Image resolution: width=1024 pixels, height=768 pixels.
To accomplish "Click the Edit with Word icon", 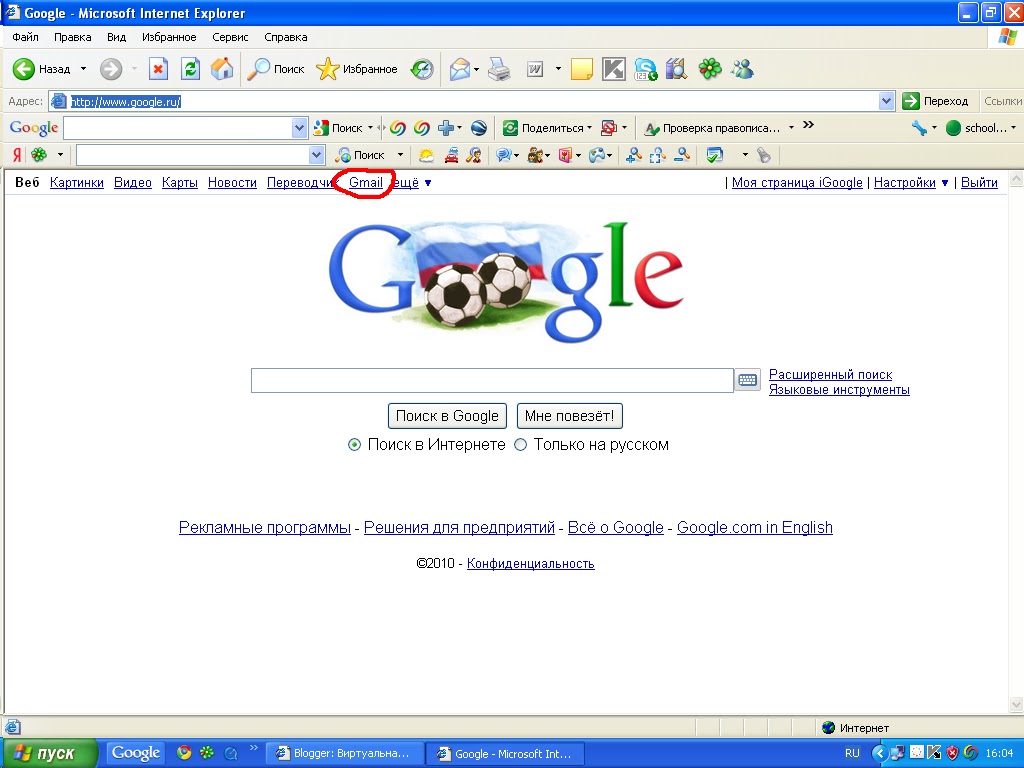I will tap(535, 69).
